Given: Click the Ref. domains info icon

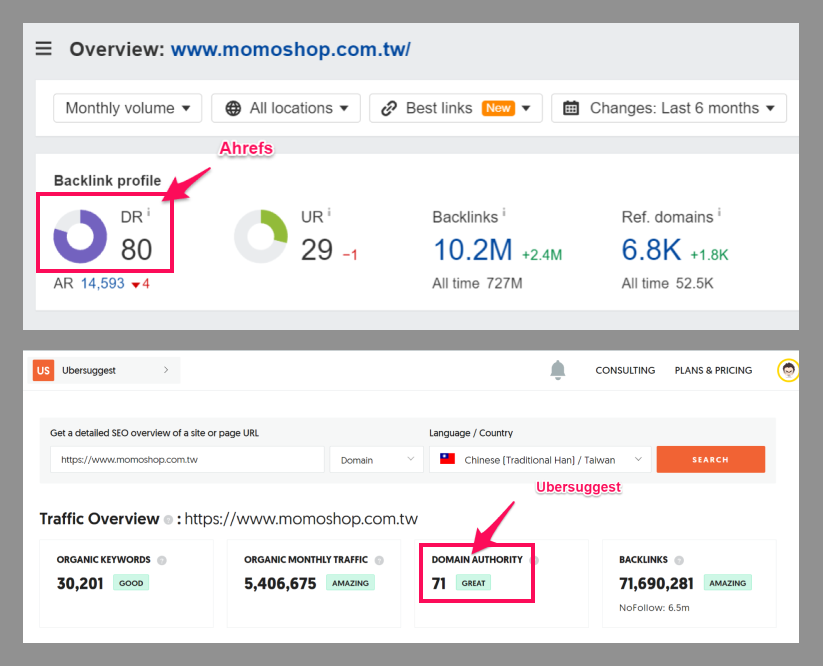Looking at the screenshot, I should [x=719, y=212].
